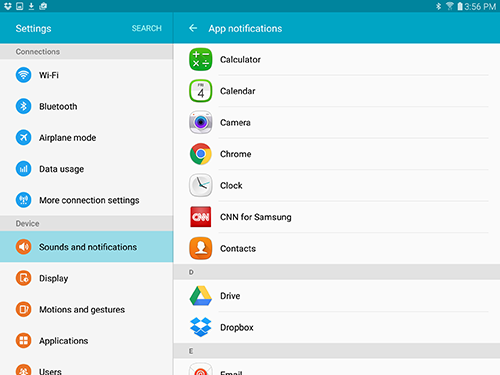Open Drive notification settings label
This screenshot has width=500, height=375.
[x=230, y=296]
